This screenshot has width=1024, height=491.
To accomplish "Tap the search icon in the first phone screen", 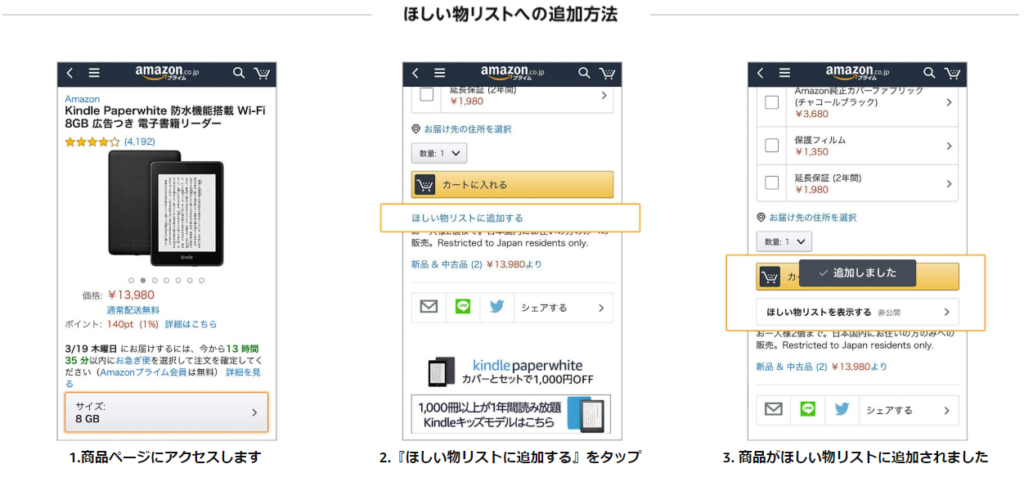I will [239, 73].
